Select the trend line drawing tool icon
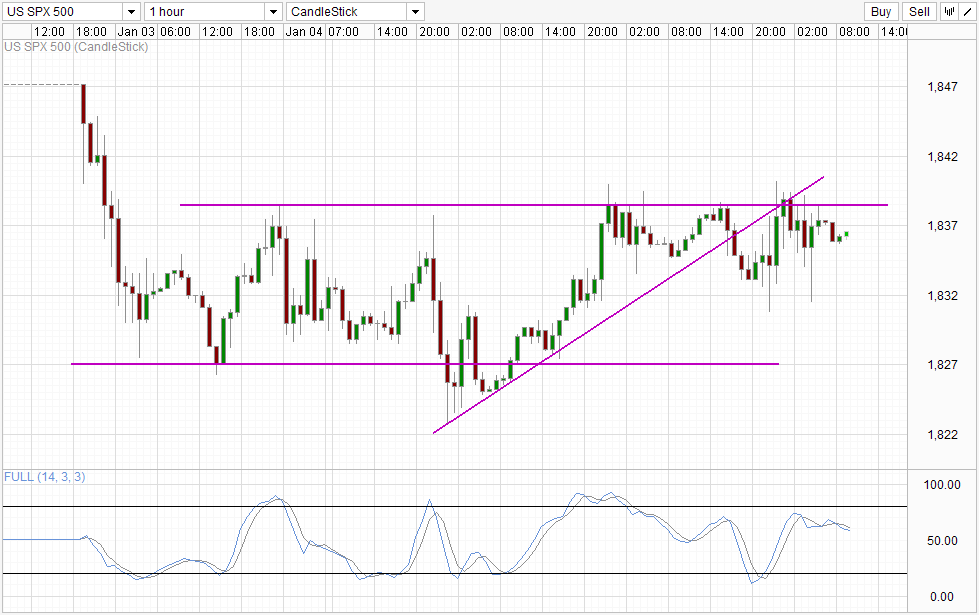 click(968, 11)
